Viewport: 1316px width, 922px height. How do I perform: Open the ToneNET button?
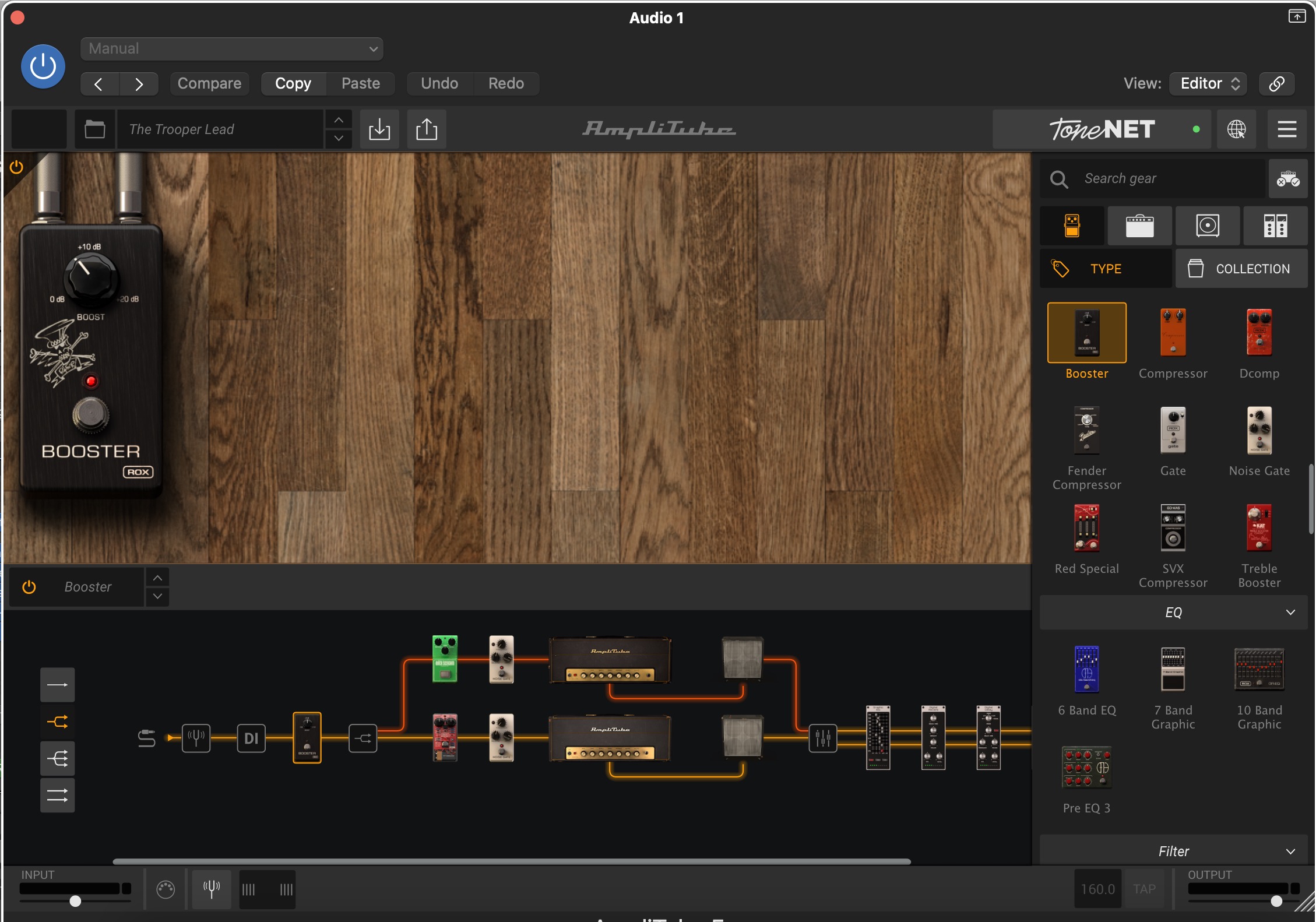click(1102, 129)
